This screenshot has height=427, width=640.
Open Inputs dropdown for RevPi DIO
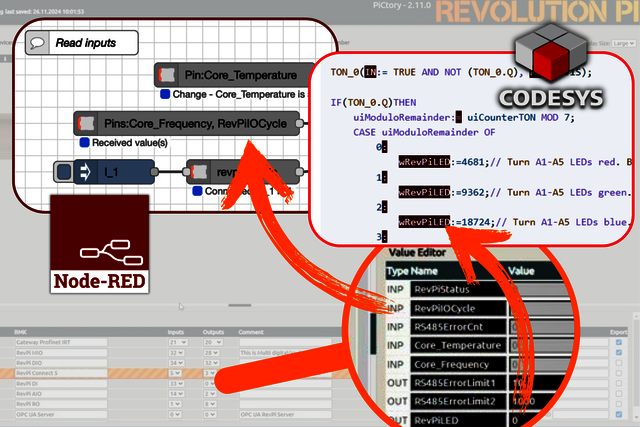pyautogui.click(x=178, y=363)
